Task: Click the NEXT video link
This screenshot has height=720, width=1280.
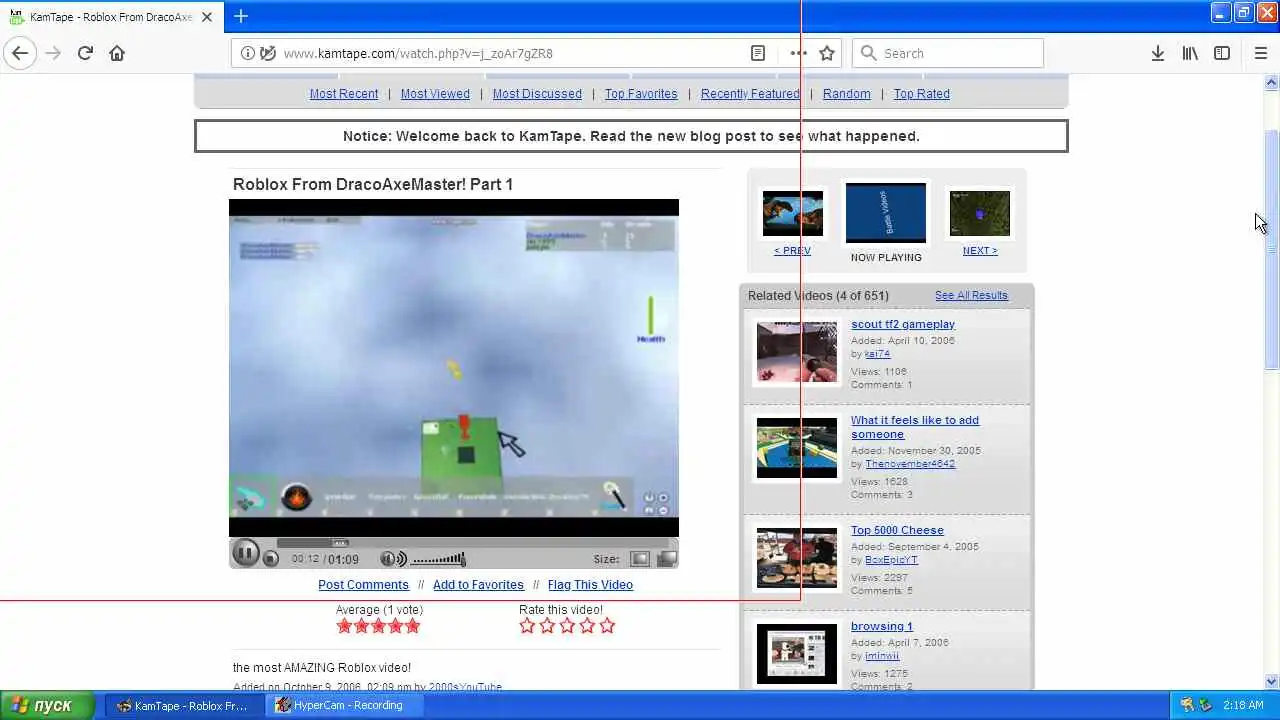Action: click(x=980, y=251)
